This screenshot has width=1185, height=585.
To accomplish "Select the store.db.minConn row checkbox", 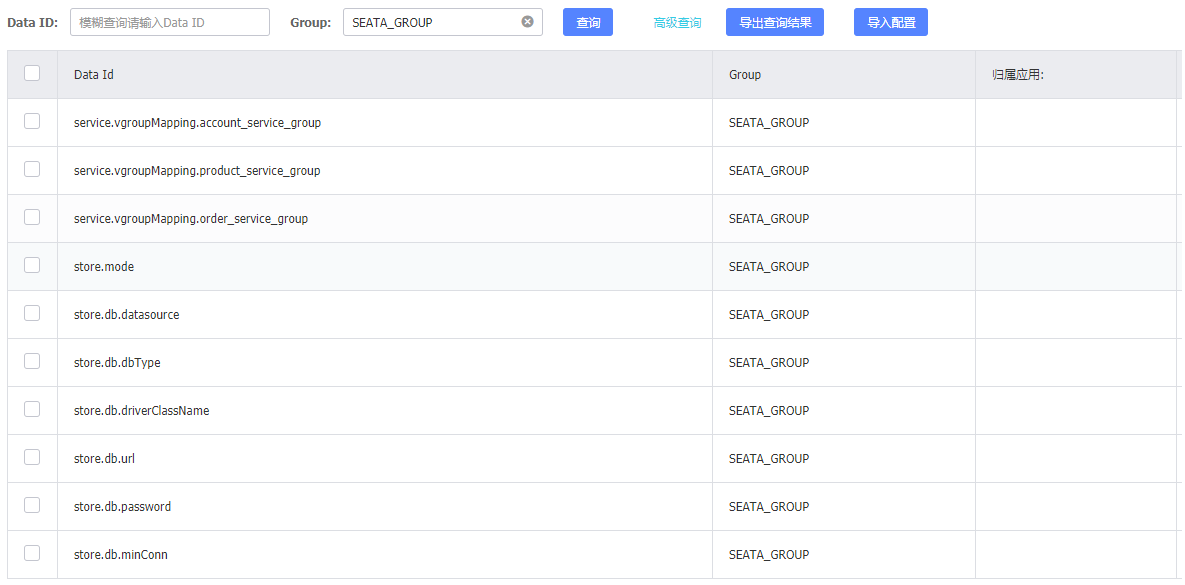I will click(x=32, y=553).
